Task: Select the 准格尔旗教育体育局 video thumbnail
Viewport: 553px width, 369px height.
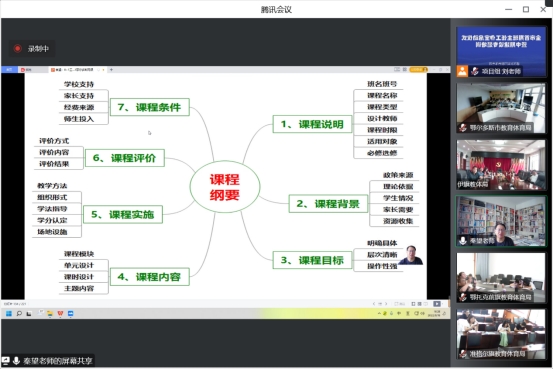Action: coord(501,334)
